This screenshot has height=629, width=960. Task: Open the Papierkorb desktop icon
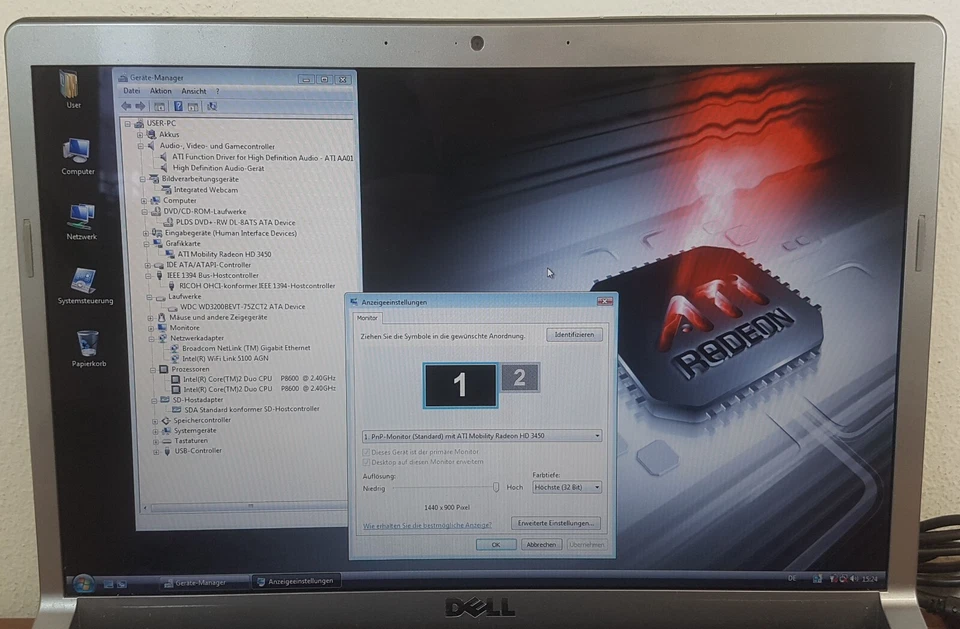[x=88, y=344]
